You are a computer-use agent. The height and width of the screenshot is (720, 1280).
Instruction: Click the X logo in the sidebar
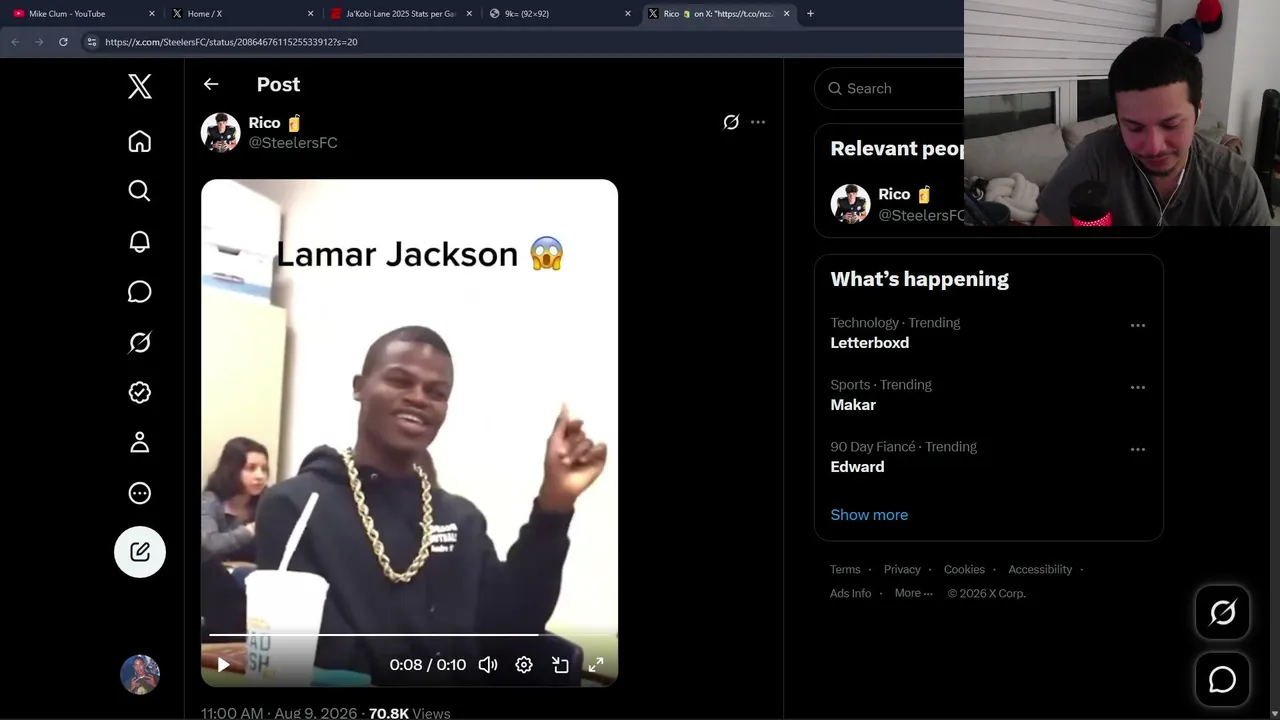pyautogui.click(x=140, y=87)
